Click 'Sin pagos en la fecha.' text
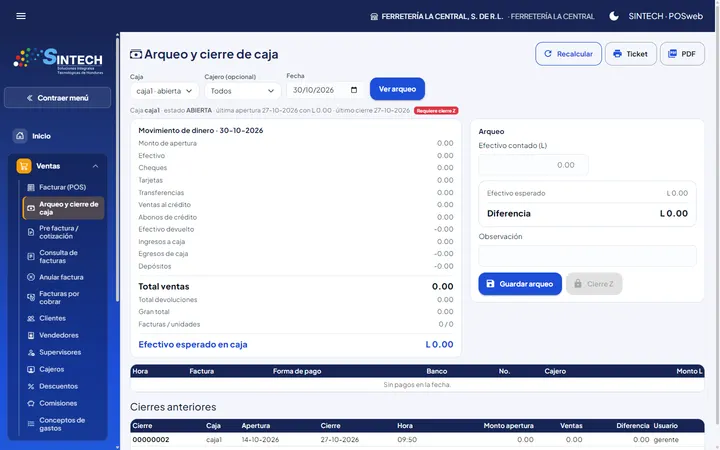Viewport: 720px width, 450px height. click(x=417, y=385)
